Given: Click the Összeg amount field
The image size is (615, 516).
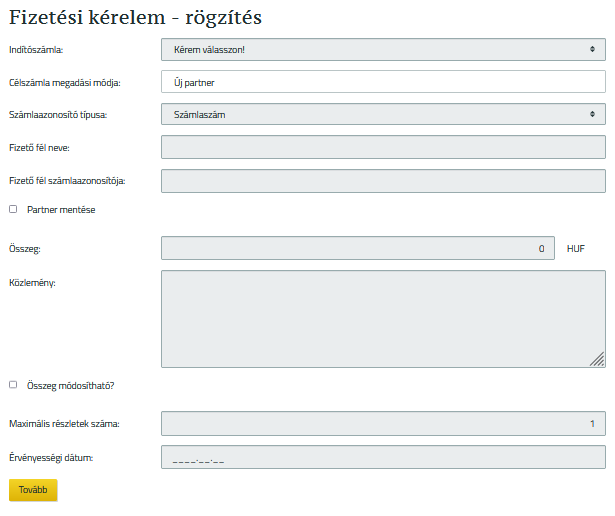Looking at the screenshot, I should point(357,248).
